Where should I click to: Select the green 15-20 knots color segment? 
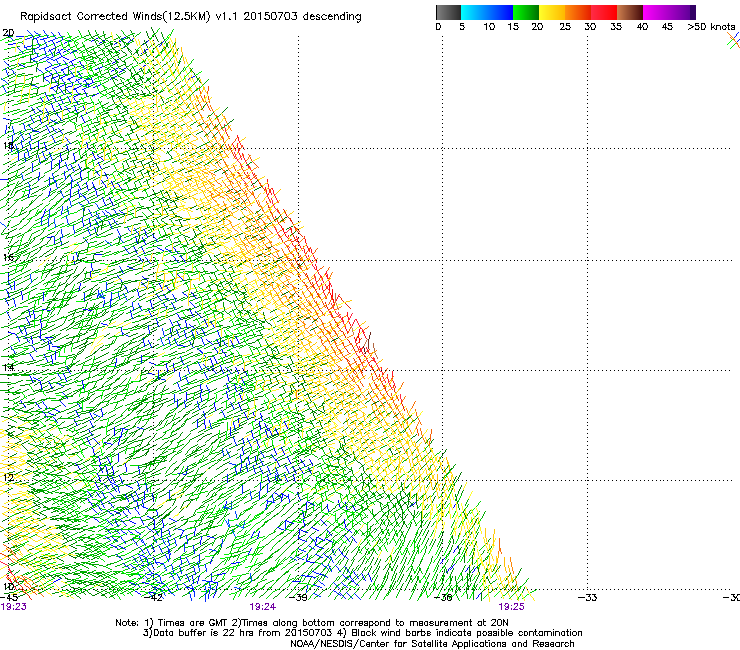[526, 12]
